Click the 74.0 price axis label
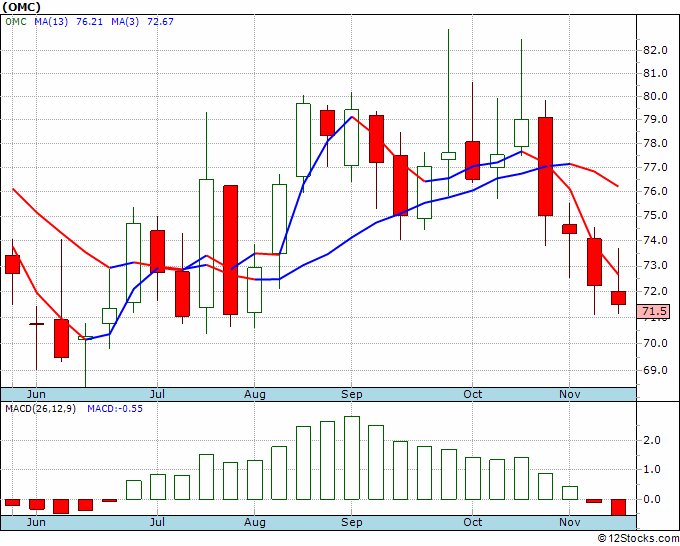The image size is (680, 546). (x=655, y=240)
